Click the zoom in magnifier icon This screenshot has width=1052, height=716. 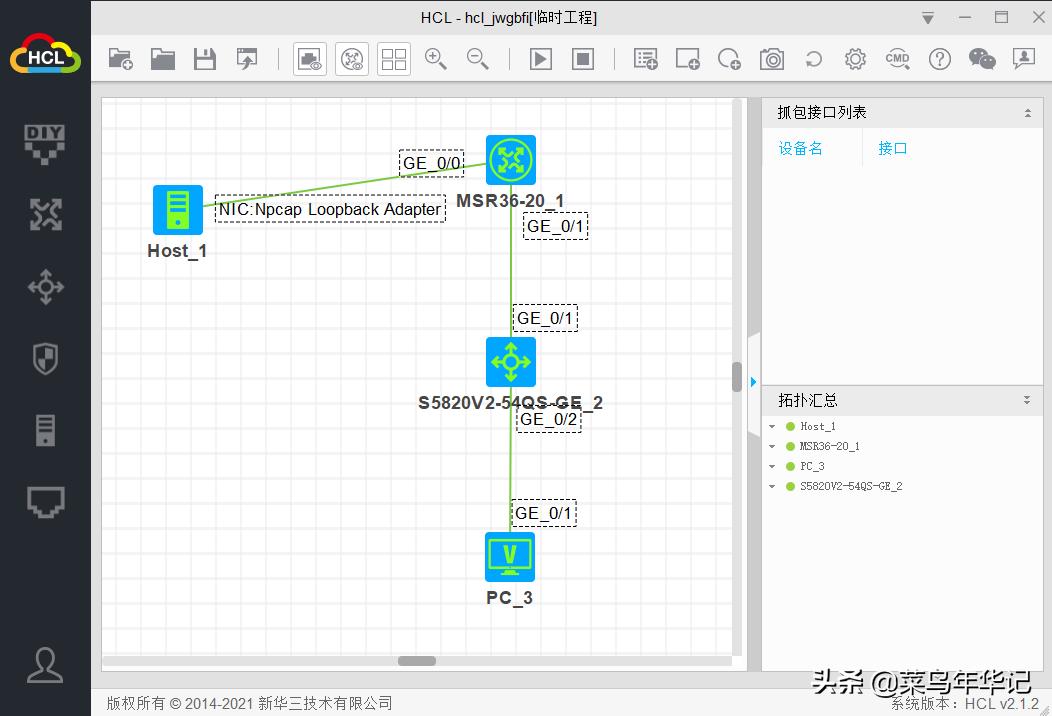click(436, 59)
